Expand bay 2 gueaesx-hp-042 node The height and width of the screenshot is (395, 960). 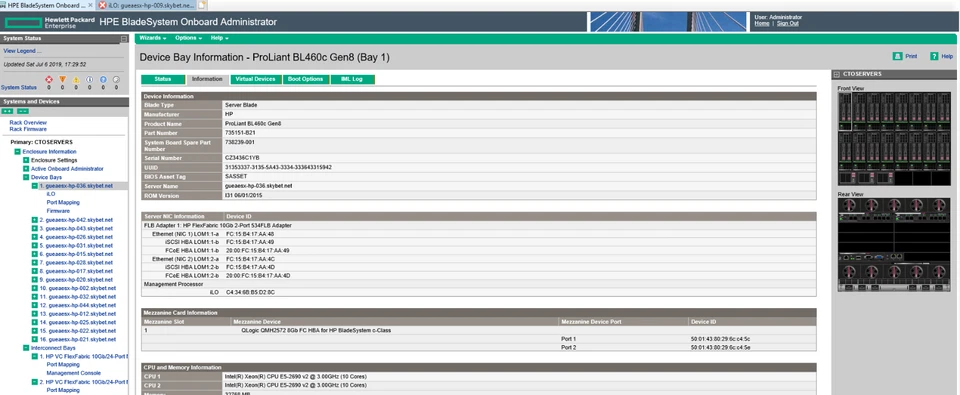coord(35,219)
